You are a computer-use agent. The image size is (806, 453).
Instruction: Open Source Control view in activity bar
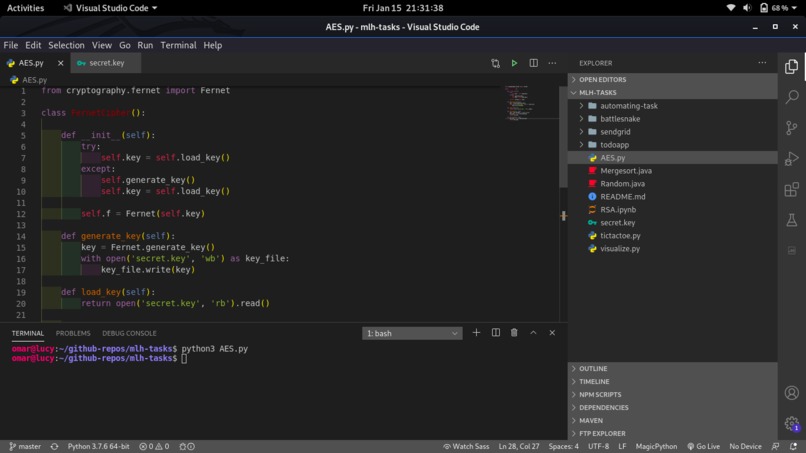(792, 128)
